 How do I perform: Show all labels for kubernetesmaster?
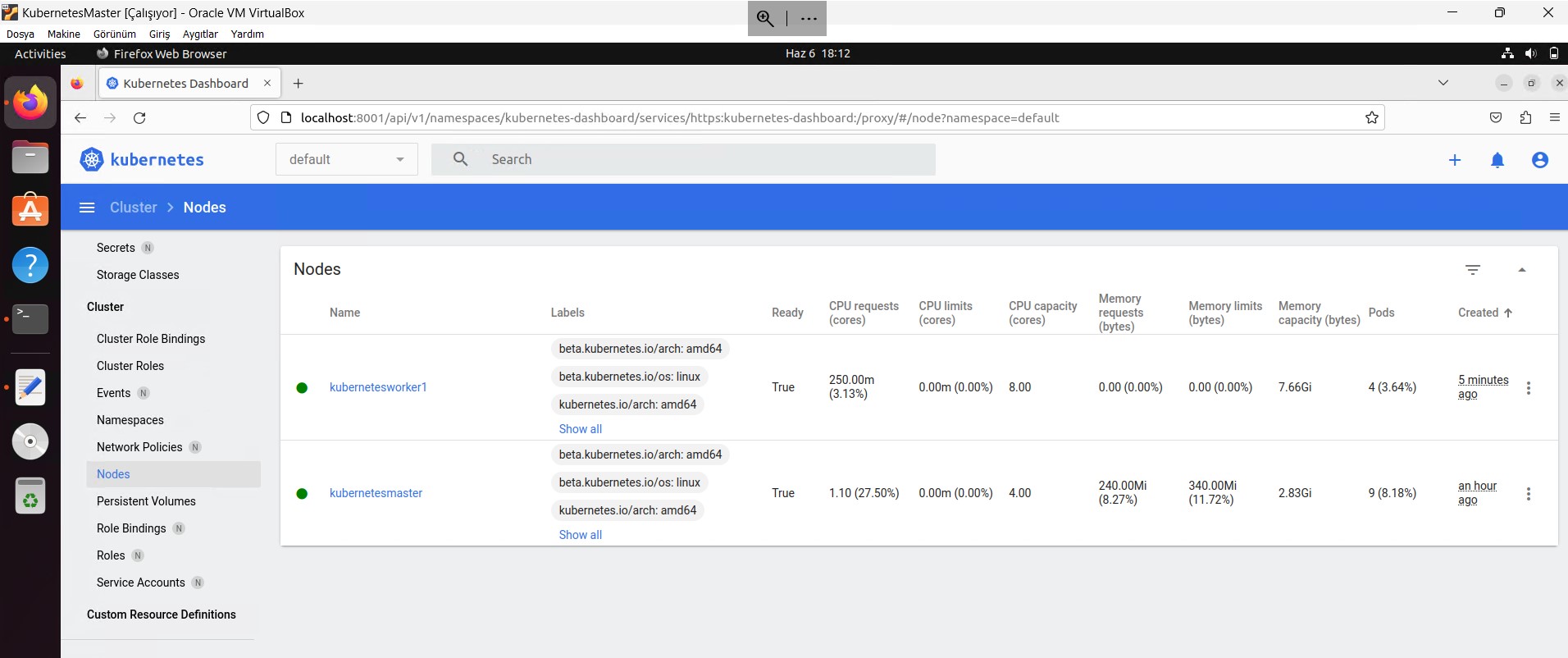point(580,535)
